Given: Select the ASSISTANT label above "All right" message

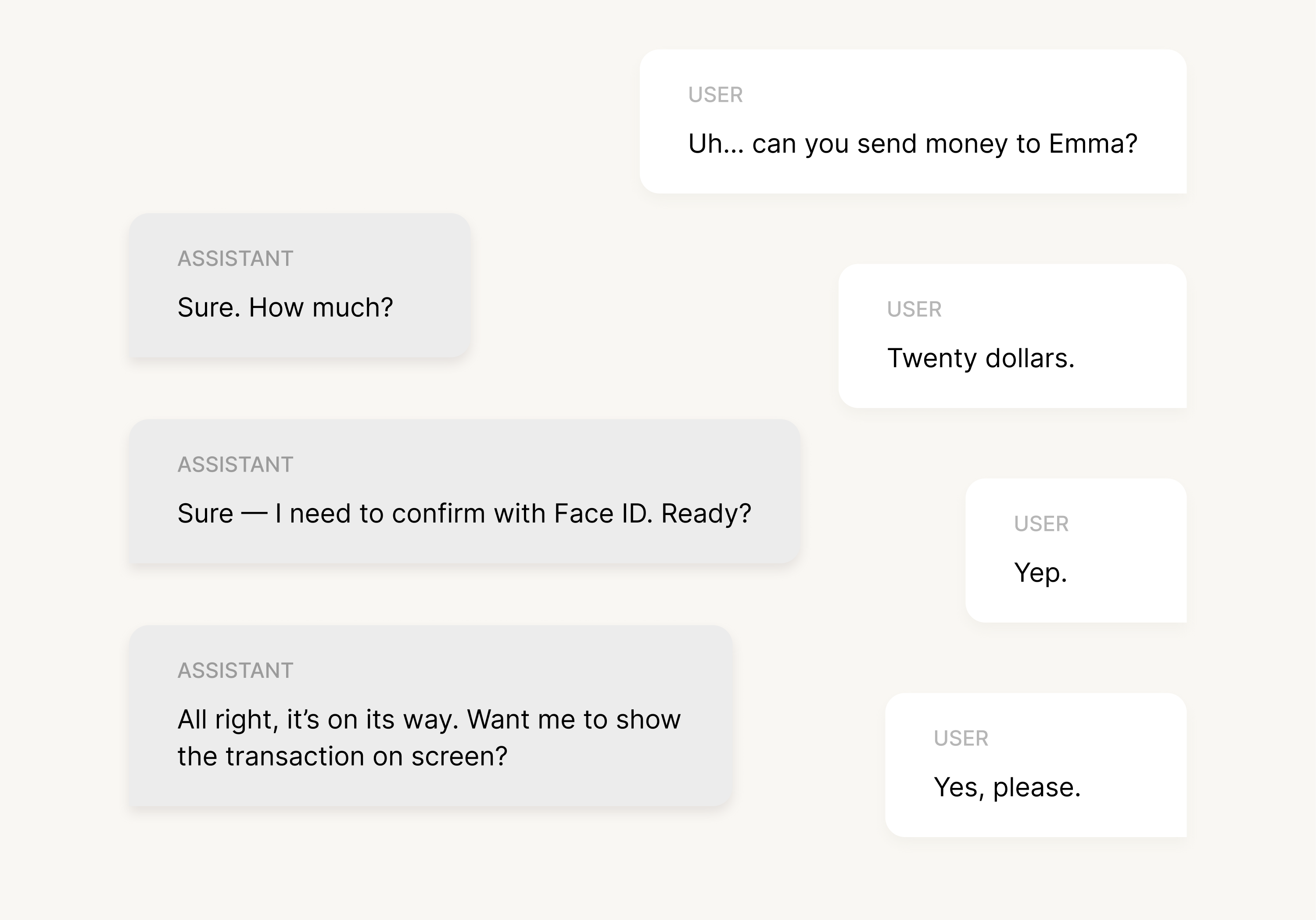Looking at the screenshot, I should pos(235,670).
